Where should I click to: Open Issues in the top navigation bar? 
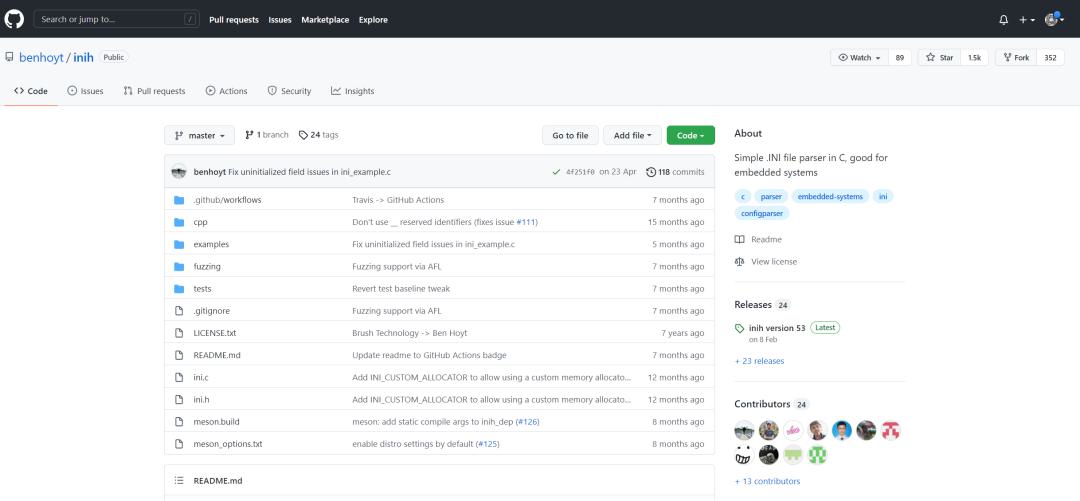click(x=280, y=20)
